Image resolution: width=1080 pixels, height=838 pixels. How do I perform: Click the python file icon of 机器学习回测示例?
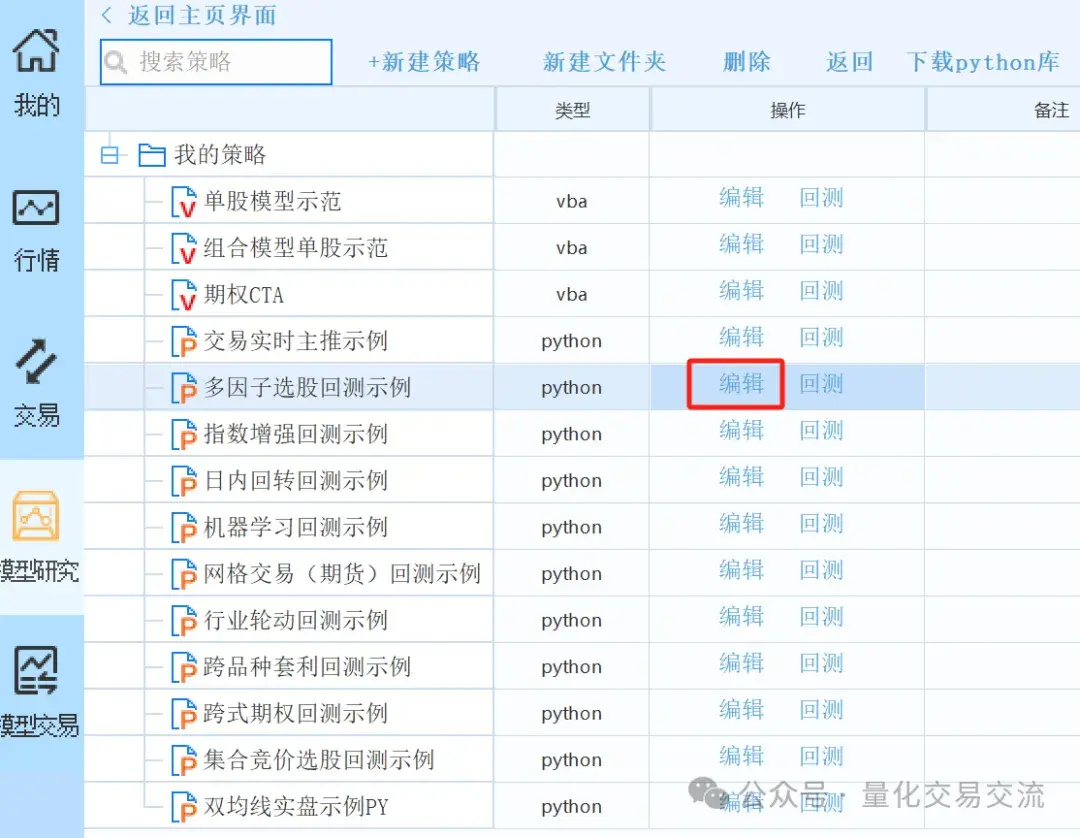pyautogui.click(x=184, y=527)
